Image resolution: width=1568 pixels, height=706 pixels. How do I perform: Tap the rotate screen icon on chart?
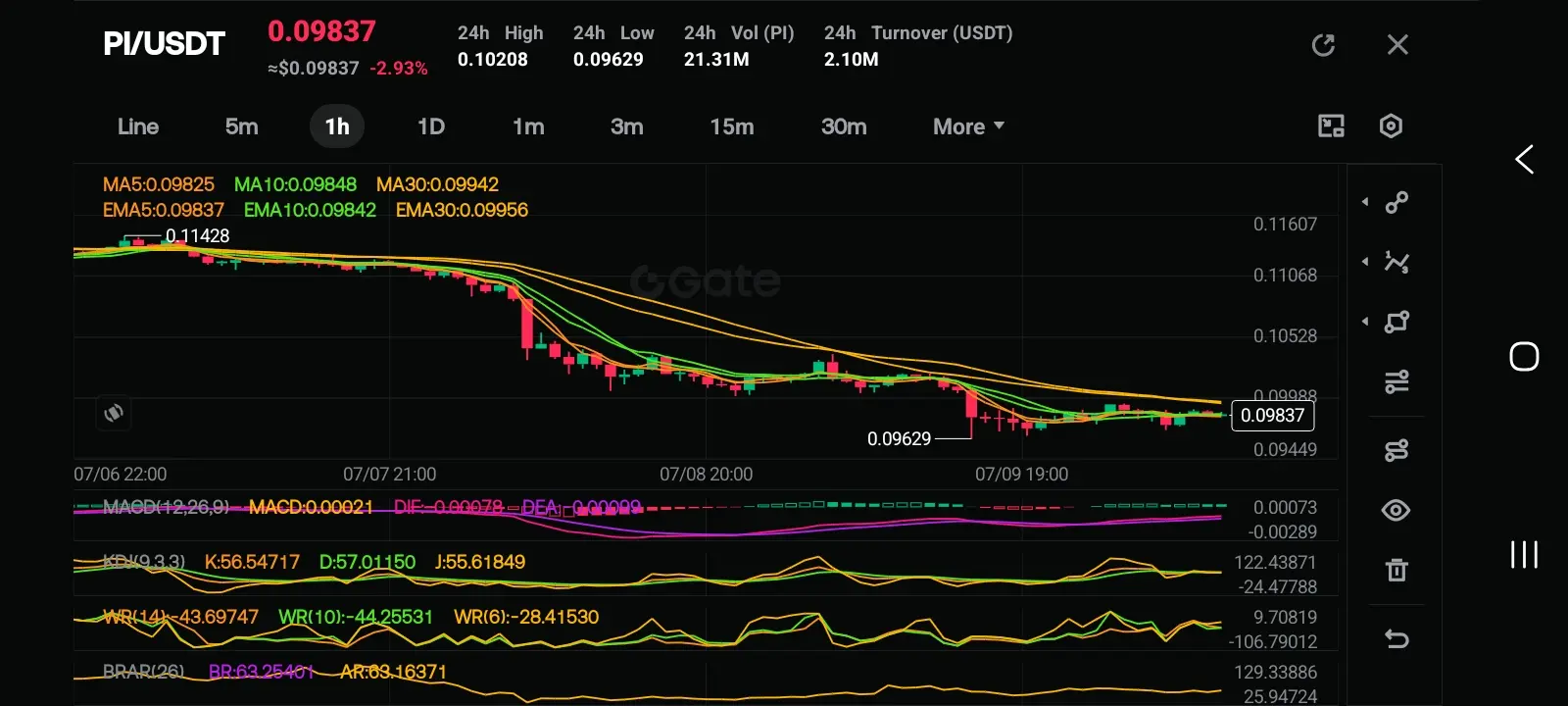tap(114, 413)
